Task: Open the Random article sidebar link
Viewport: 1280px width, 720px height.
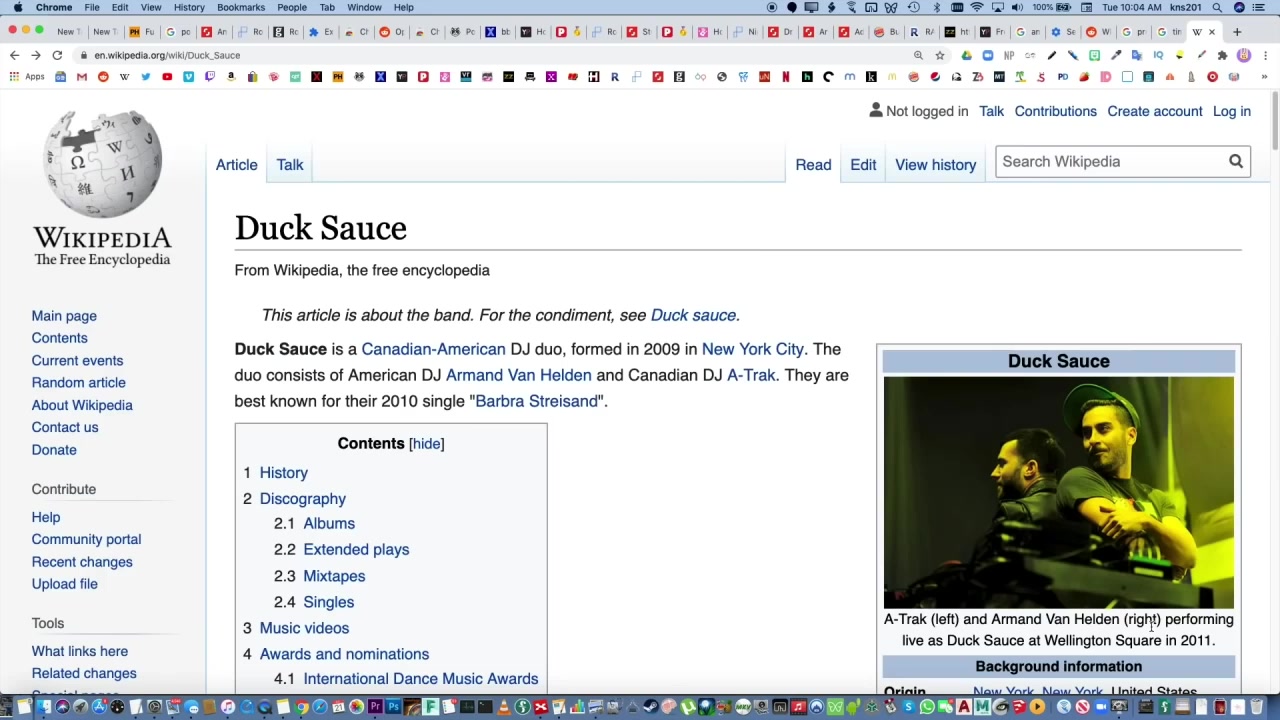Action: coord(79,382)
